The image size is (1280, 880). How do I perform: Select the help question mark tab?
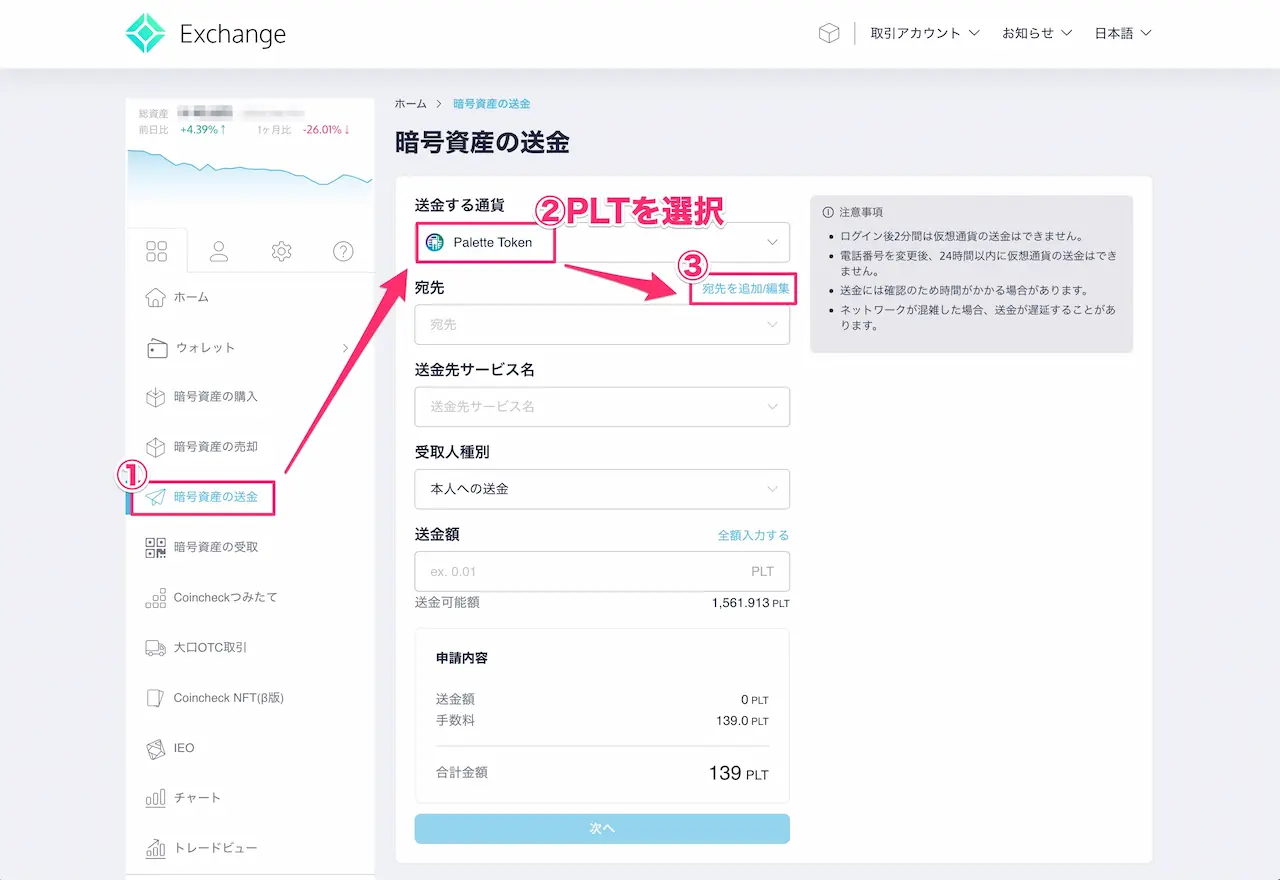[343, 251]
